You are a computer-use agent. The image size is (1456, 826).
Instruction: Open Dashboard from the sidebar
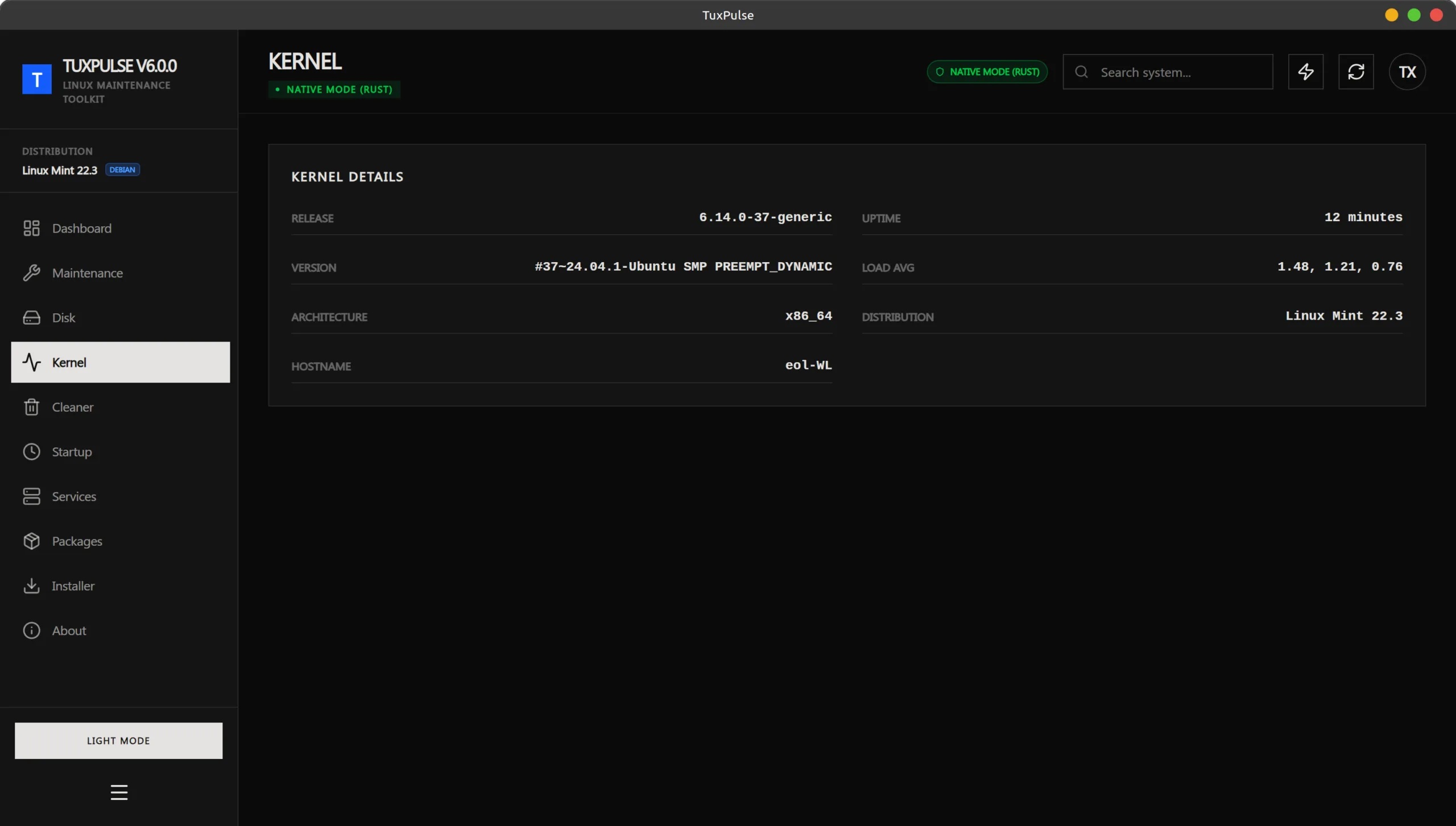point(81,229)
